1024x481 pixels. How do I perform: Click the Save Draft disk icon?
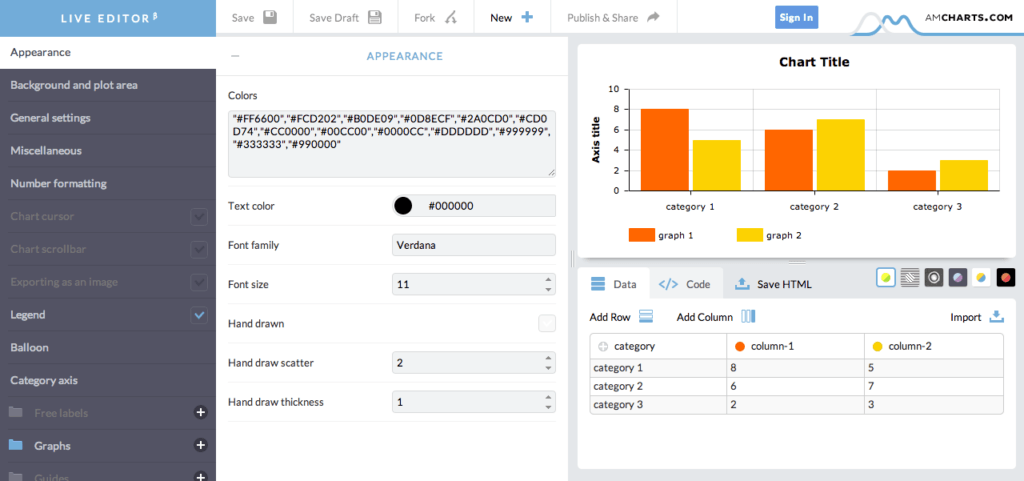375,18
